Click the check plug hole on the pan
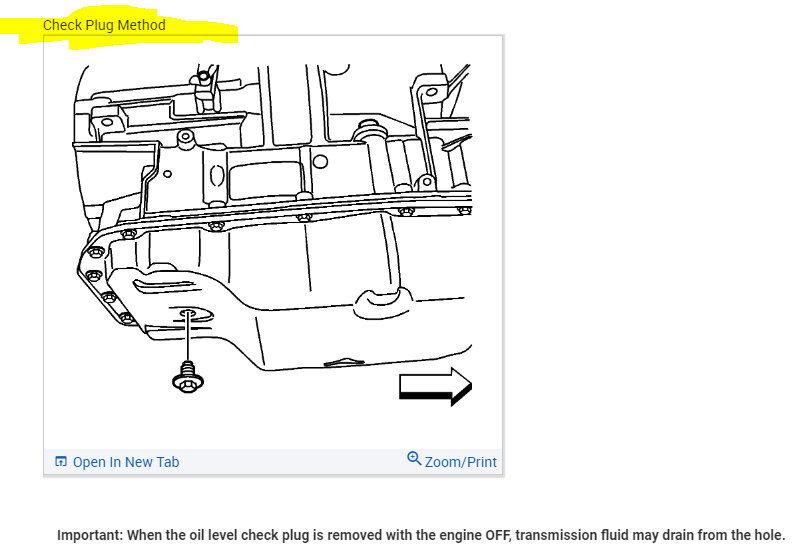 point(189,312)
